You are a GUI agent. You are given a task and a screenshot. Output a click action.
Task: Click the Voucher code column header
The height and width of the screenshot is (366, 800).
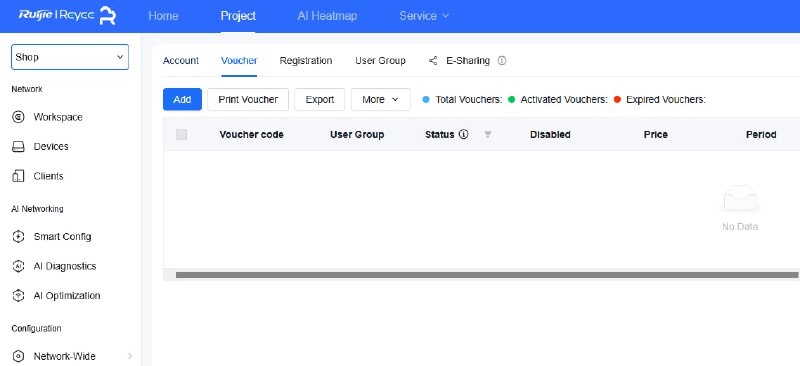pos(252,135)
